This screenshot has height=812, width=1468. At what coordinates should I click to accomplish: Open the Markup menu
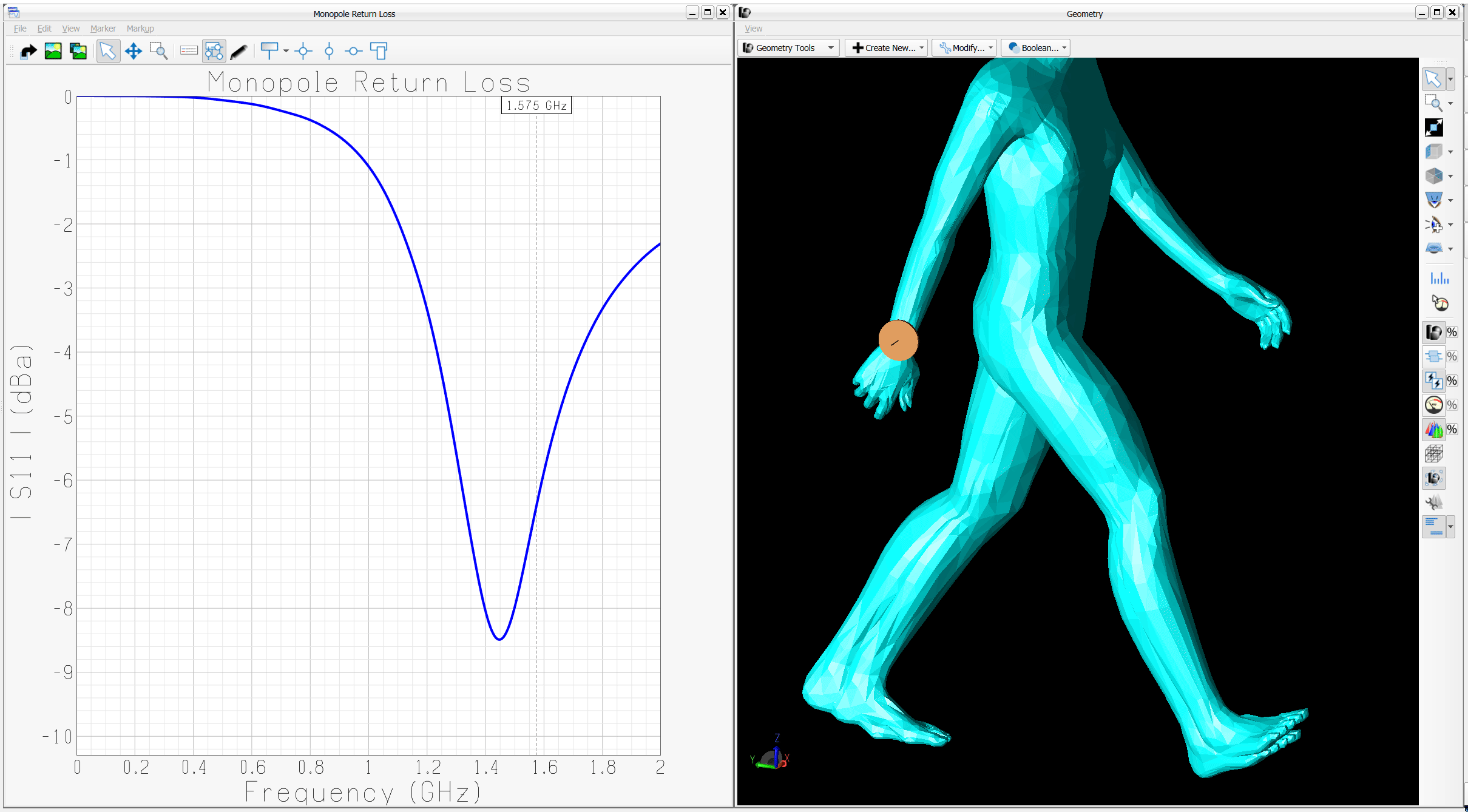point(140,29)
